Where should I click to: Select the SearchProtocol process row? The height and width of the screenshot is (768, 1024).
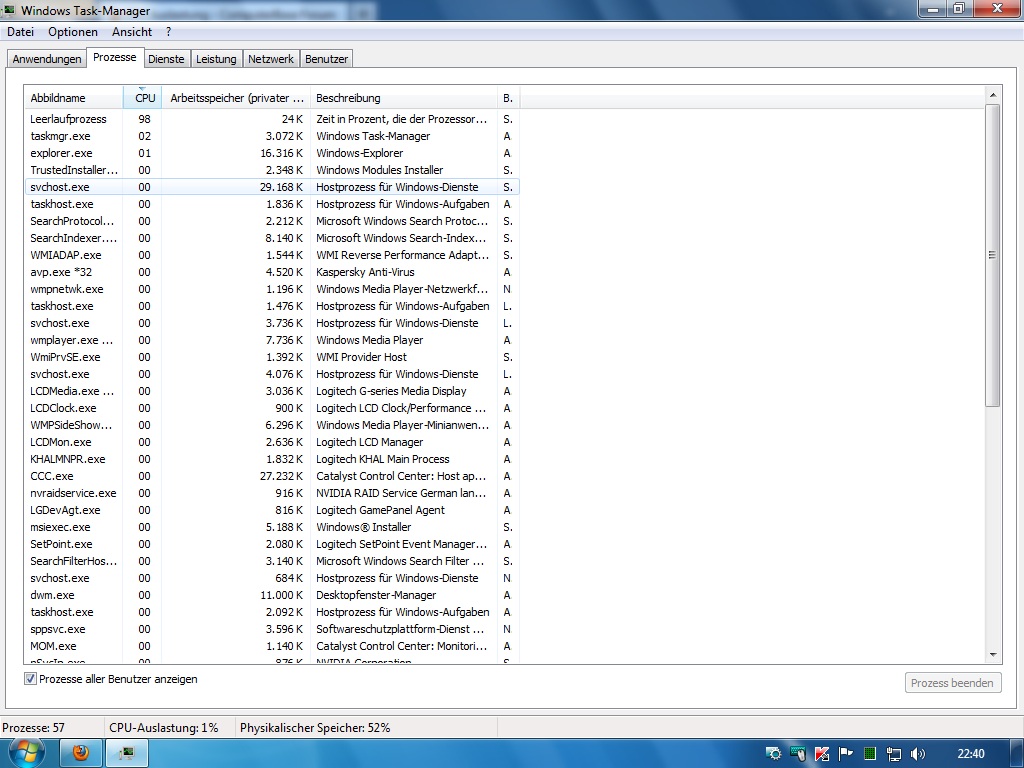[x=272, y=221]
